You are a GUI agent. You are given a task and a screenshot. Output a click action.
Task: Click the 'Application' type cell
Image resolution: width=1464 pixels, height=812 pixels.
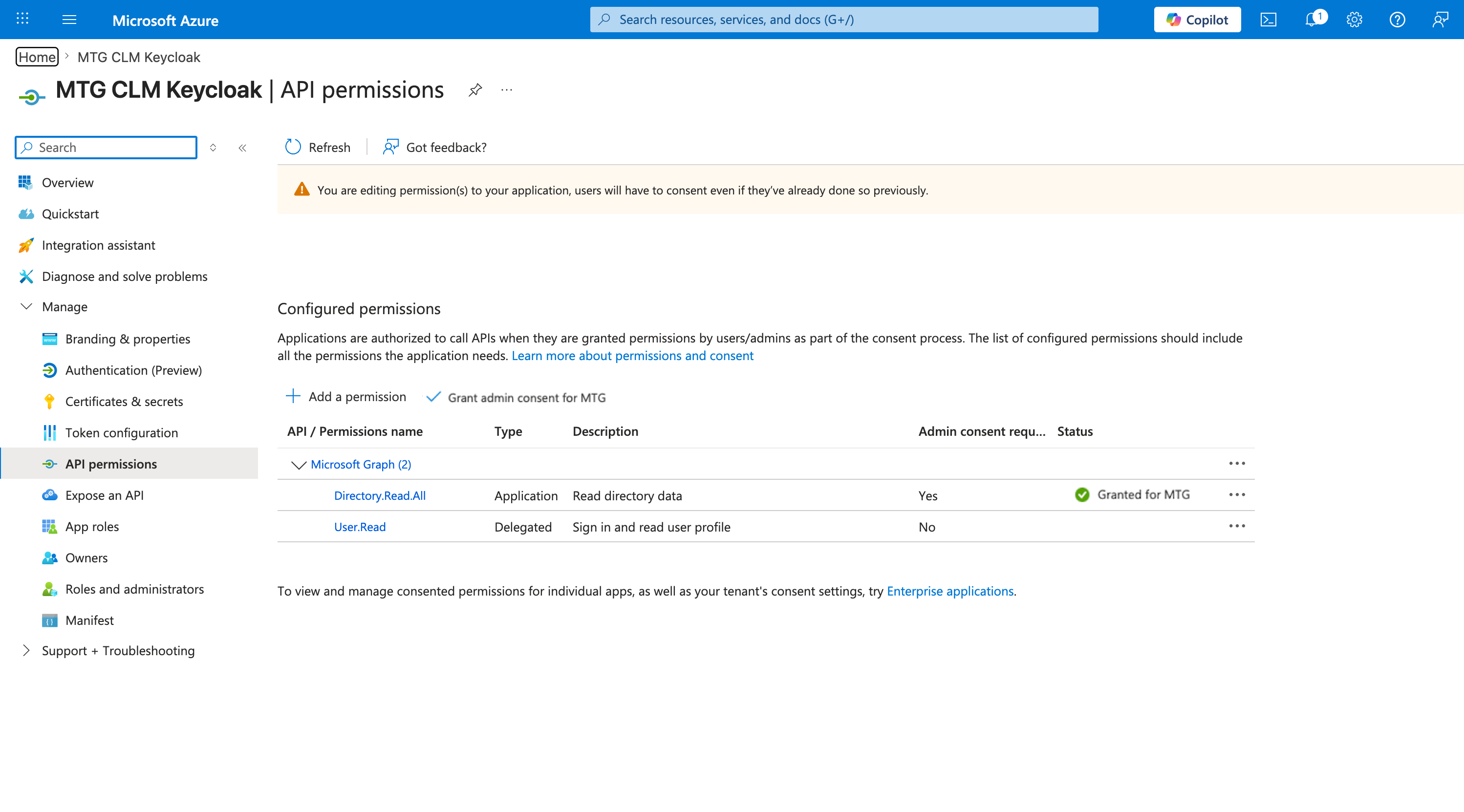(x=526, y=495)
